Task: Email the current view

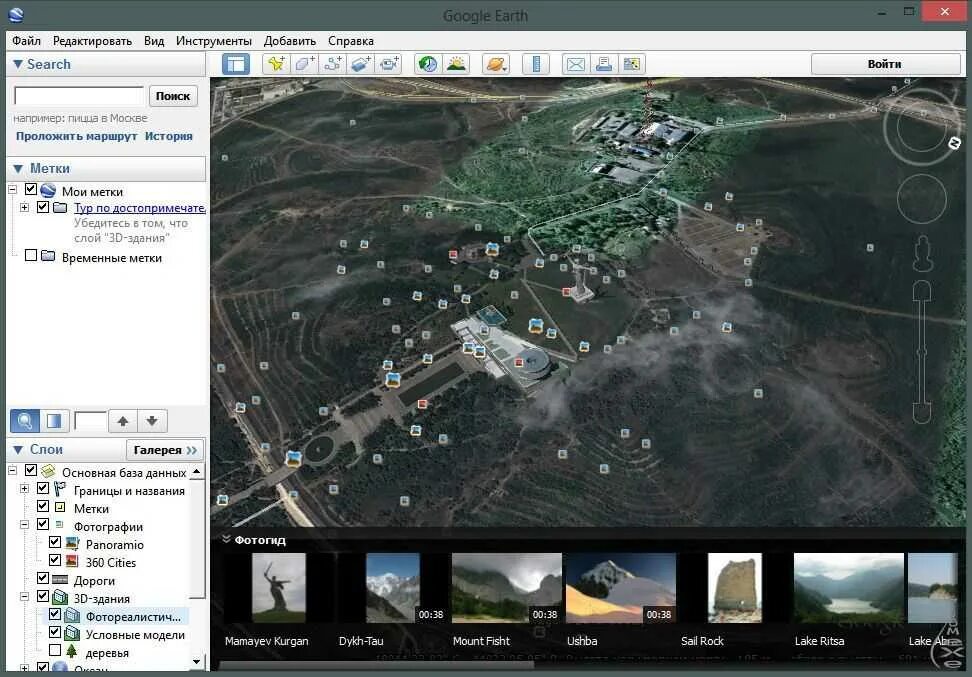Action: tap(576, 64)
